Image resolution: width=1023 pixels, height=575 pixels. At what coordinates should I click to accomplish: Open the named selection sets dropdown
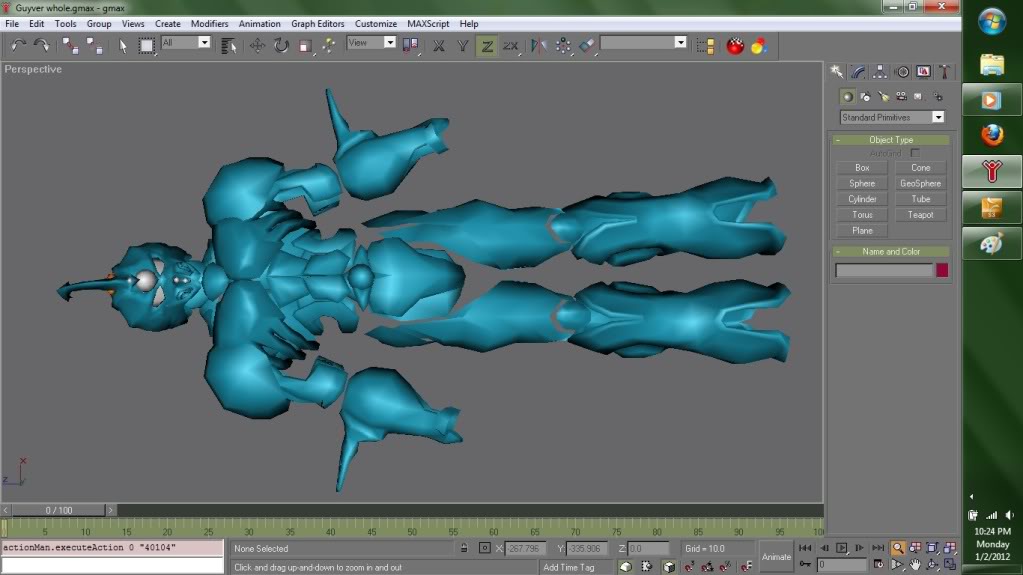coord(680,42)
